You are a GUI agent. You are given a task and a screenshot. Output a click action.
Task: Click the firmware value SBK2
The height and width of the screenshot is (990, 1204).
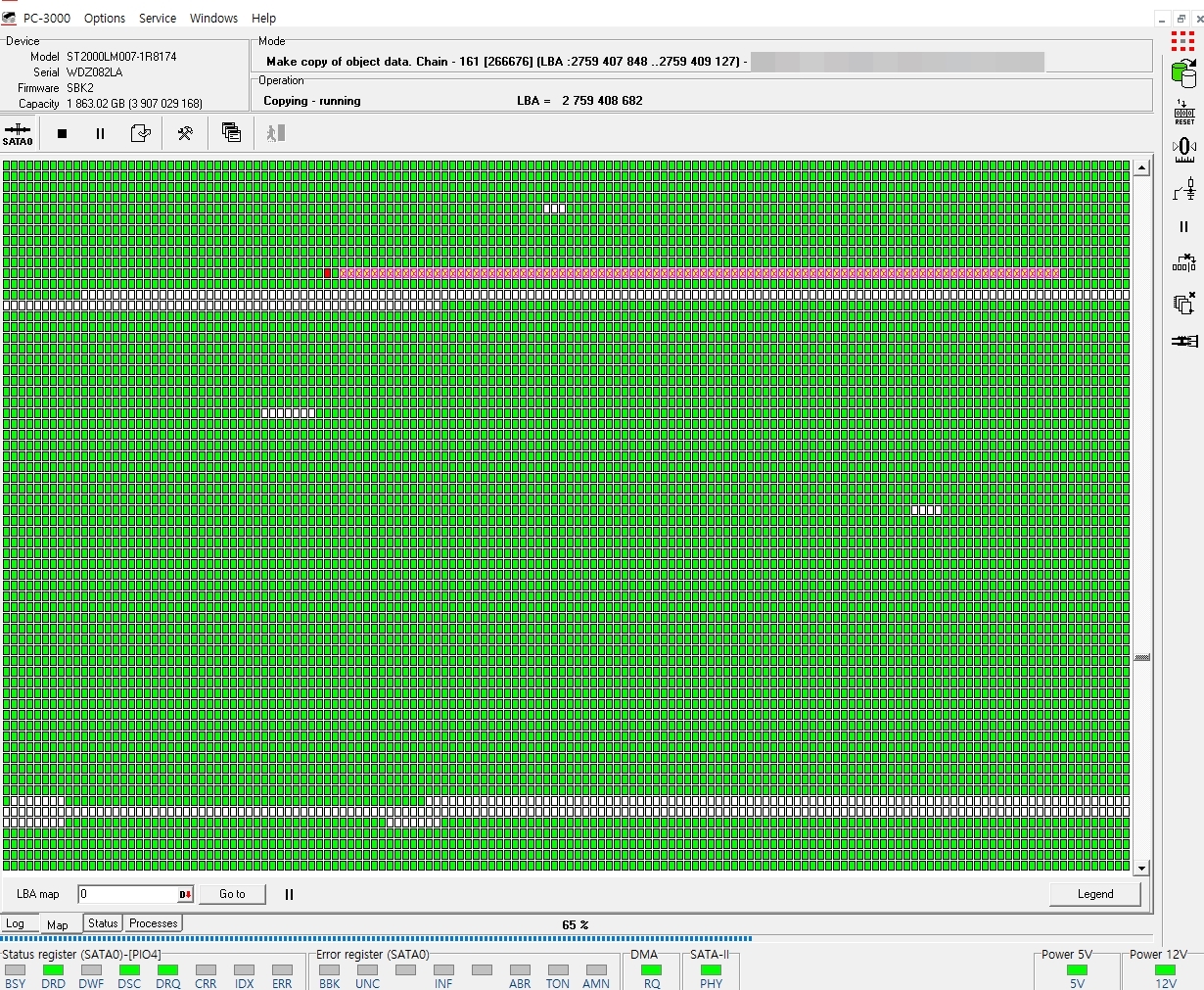pos(80,88)
